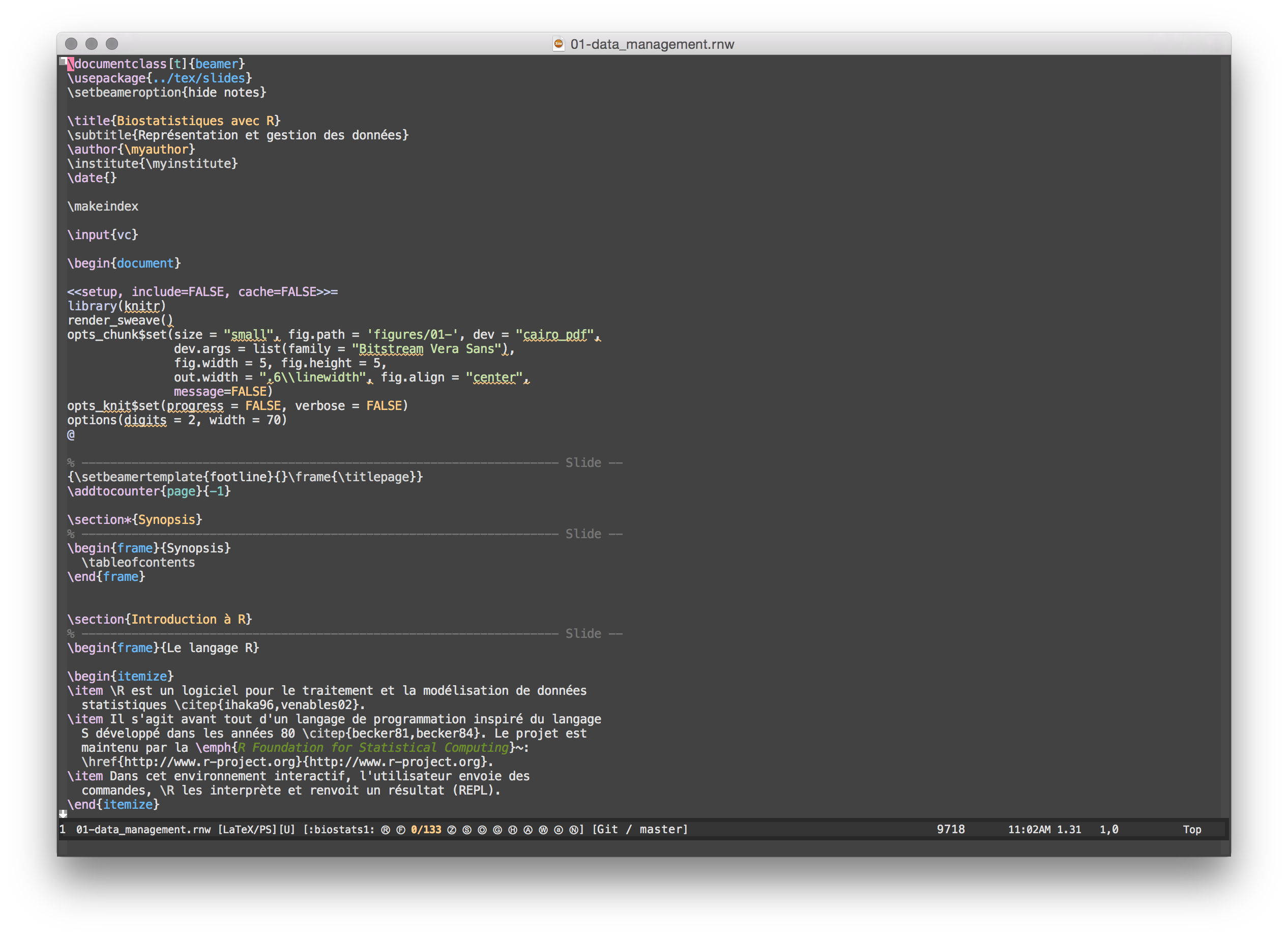Click the circled S mode-line indicator
Image resolution: width=1288 pixels, height=938 pixels.
coord(467,830)
